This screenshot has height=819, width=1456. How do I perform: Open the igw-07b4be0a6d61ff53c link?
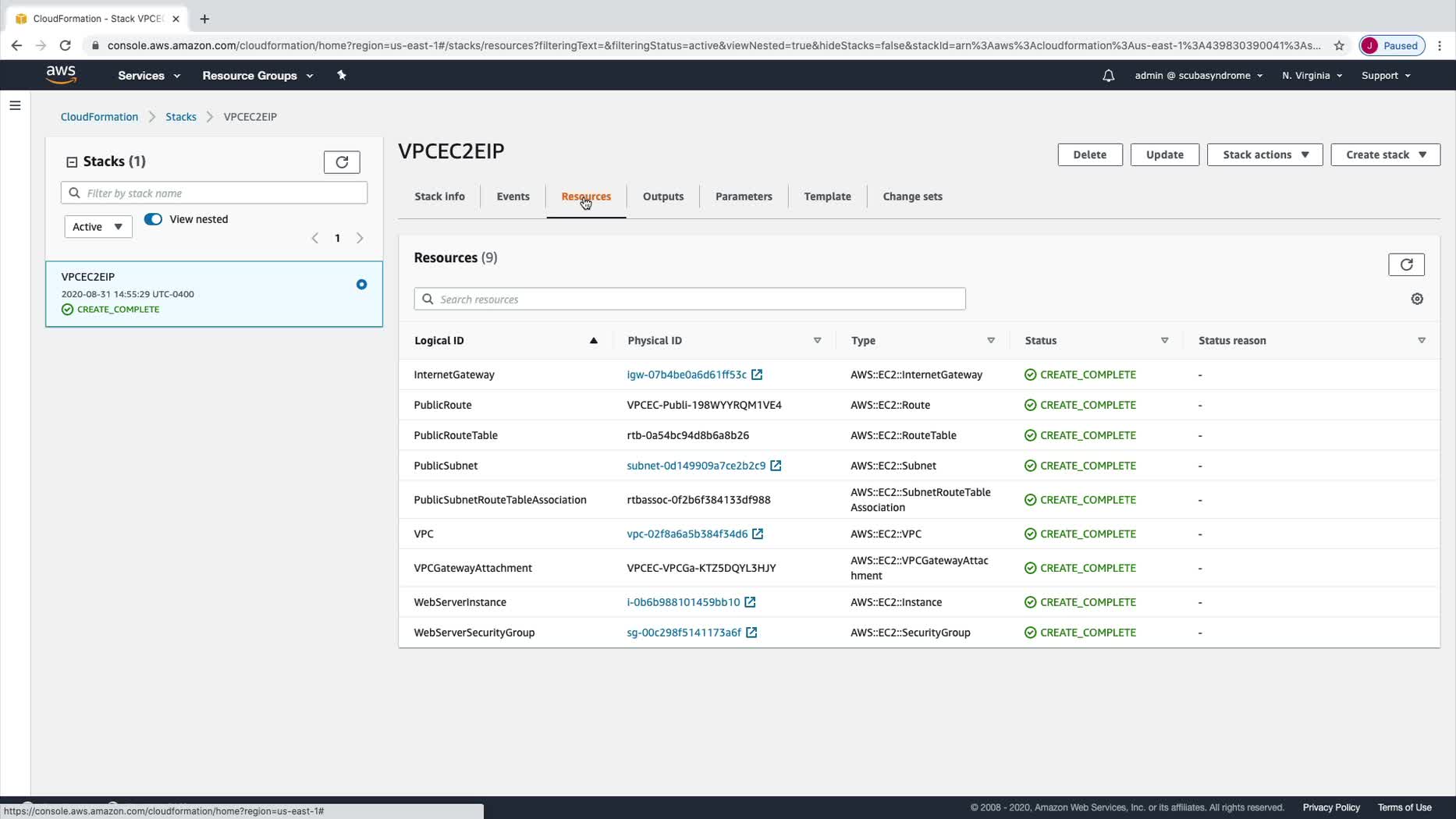pyautogui.click(x=687, y=374)
